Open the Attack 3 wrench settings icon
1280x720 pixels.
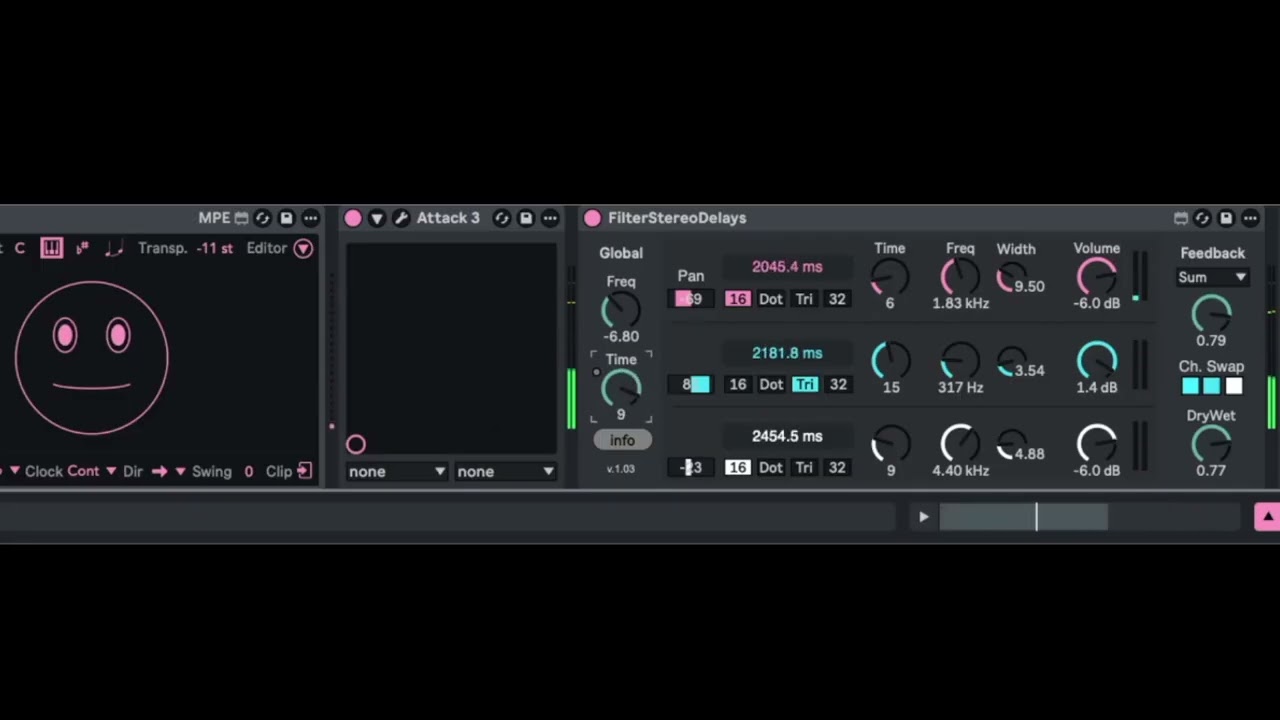tap(401, 218)
